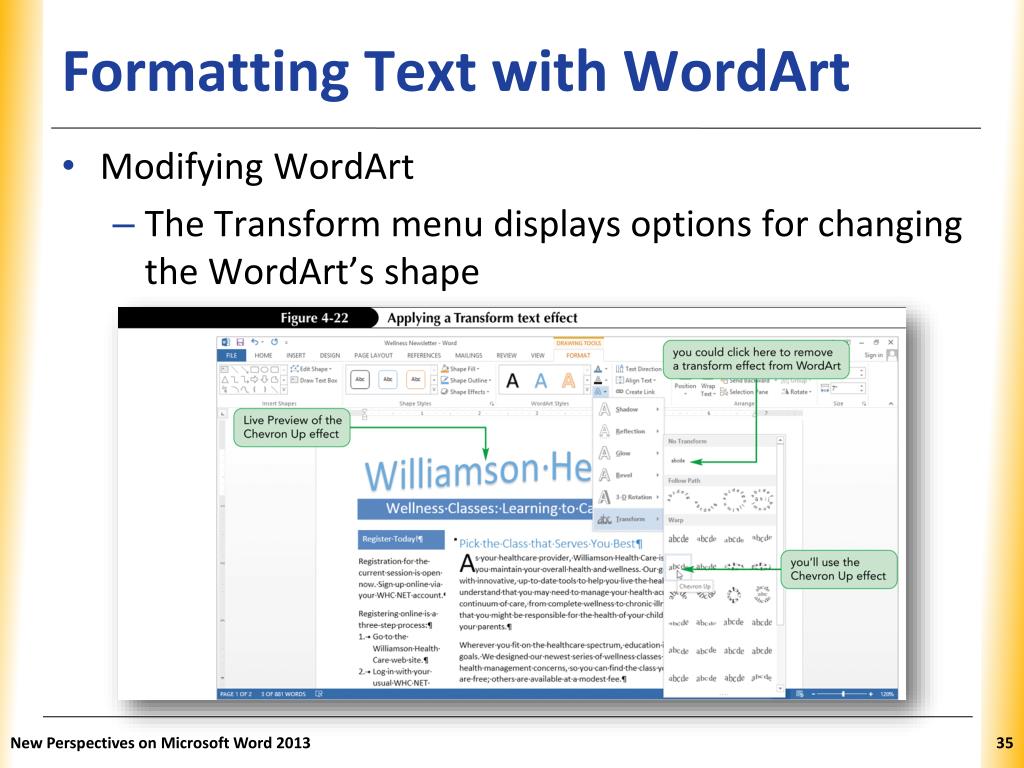This screenshot has width=1024, height=768.
Task: Choose the third Abc shape style thumbnail
Action: (x=416, y=379)
